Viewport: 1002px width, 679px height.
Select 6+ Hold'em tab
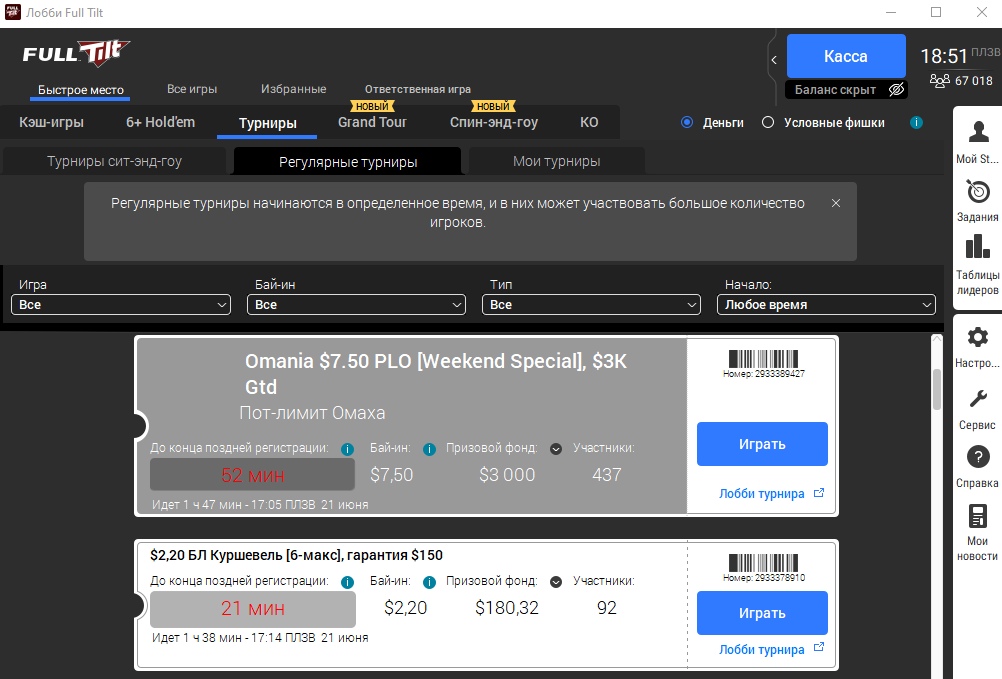point(160,122)
